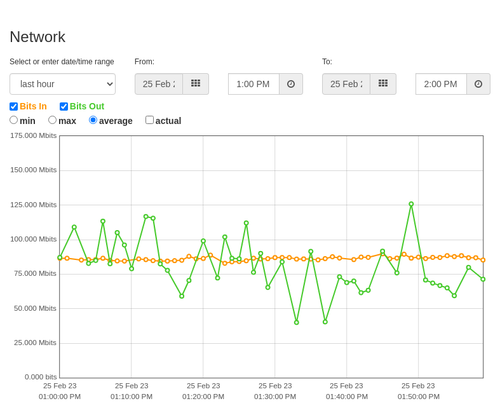Click the Network heading
Viewport: 500px width, 403px height.
click(37, 37)
